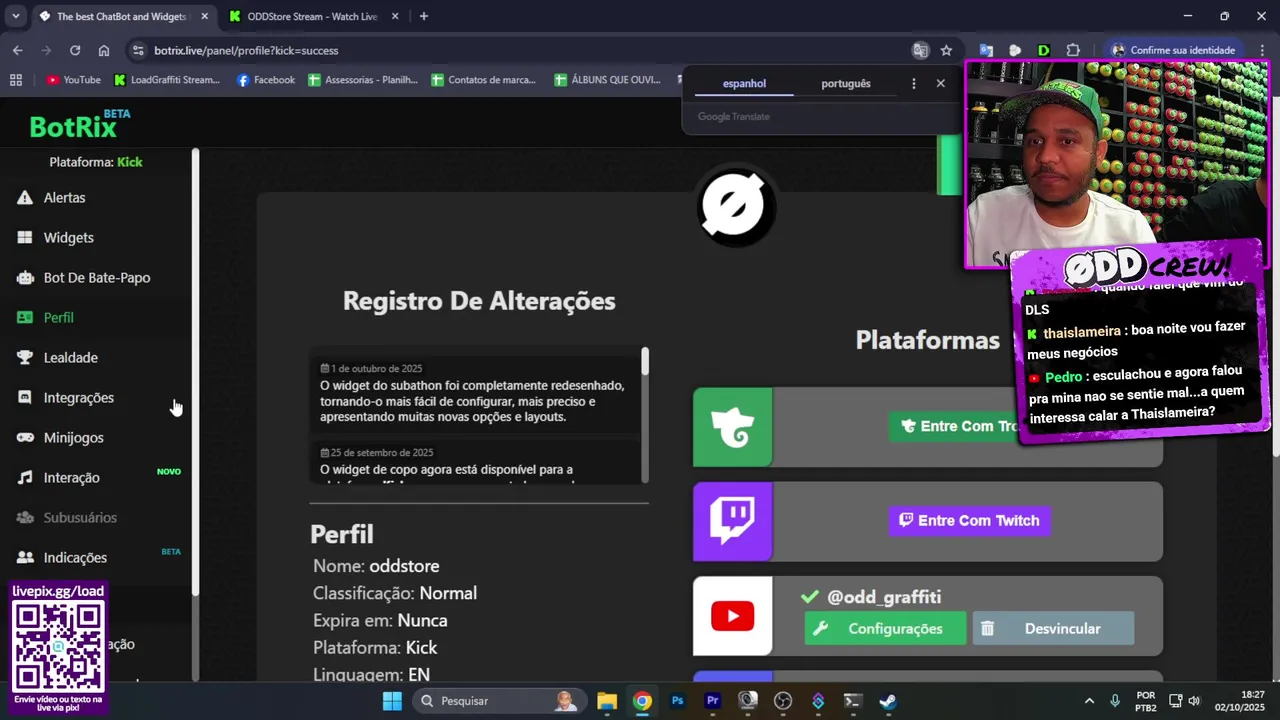Viewport: 1280px width, 720px height.
Task: Click the Subusuários users icon
Action: tap(25, 518)
